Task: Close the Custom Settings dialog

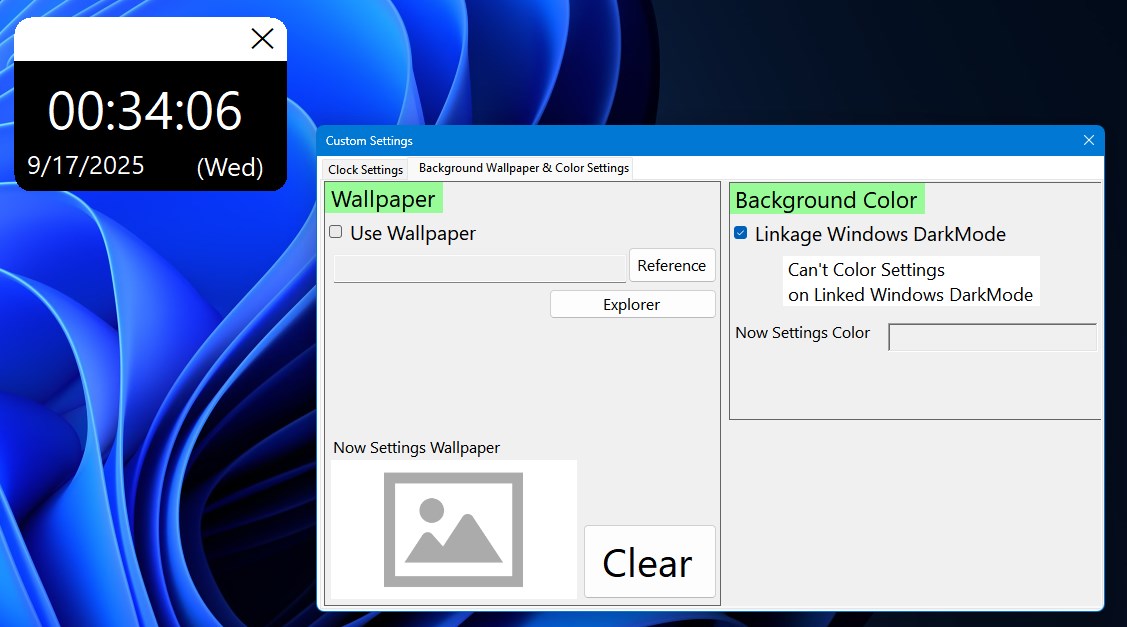Action: click(1088, 140)
